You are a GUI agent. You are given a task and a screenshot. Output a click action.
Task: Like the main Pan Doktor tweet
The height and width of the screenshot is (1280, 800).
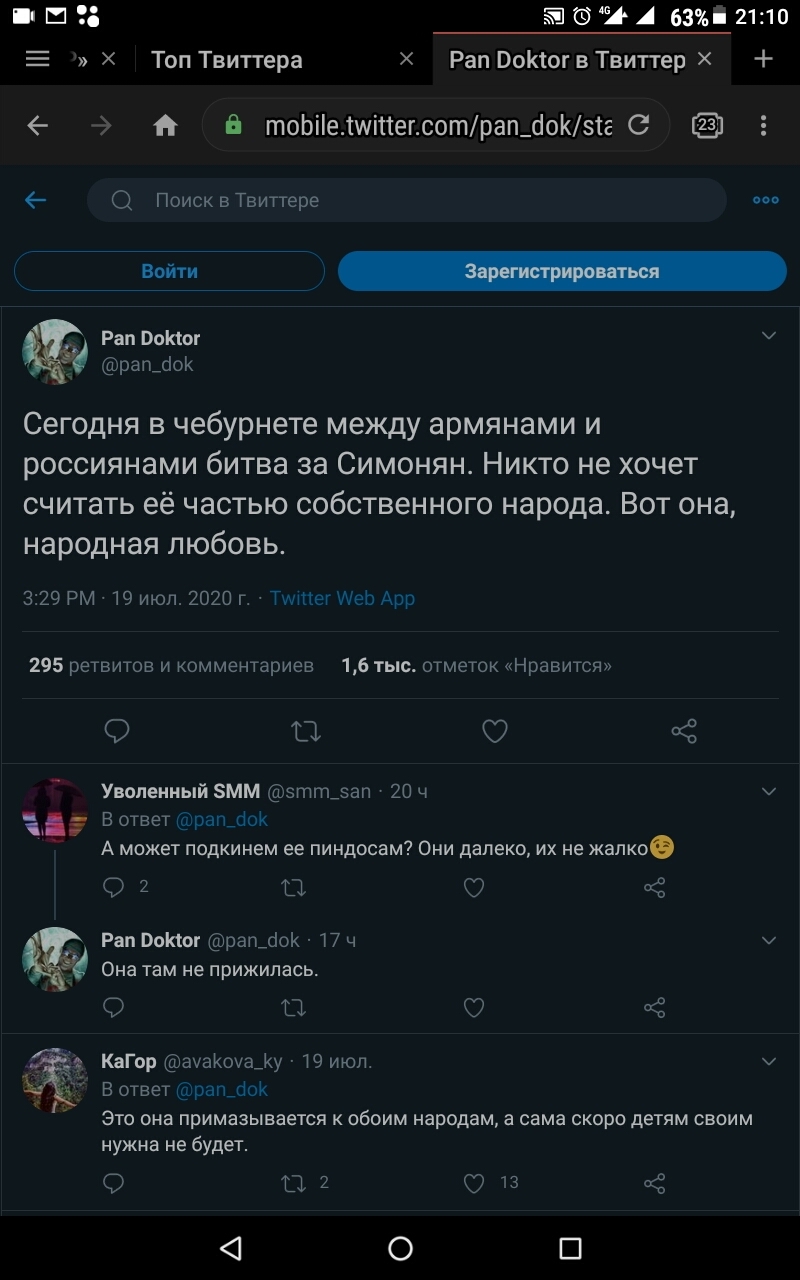495,731
